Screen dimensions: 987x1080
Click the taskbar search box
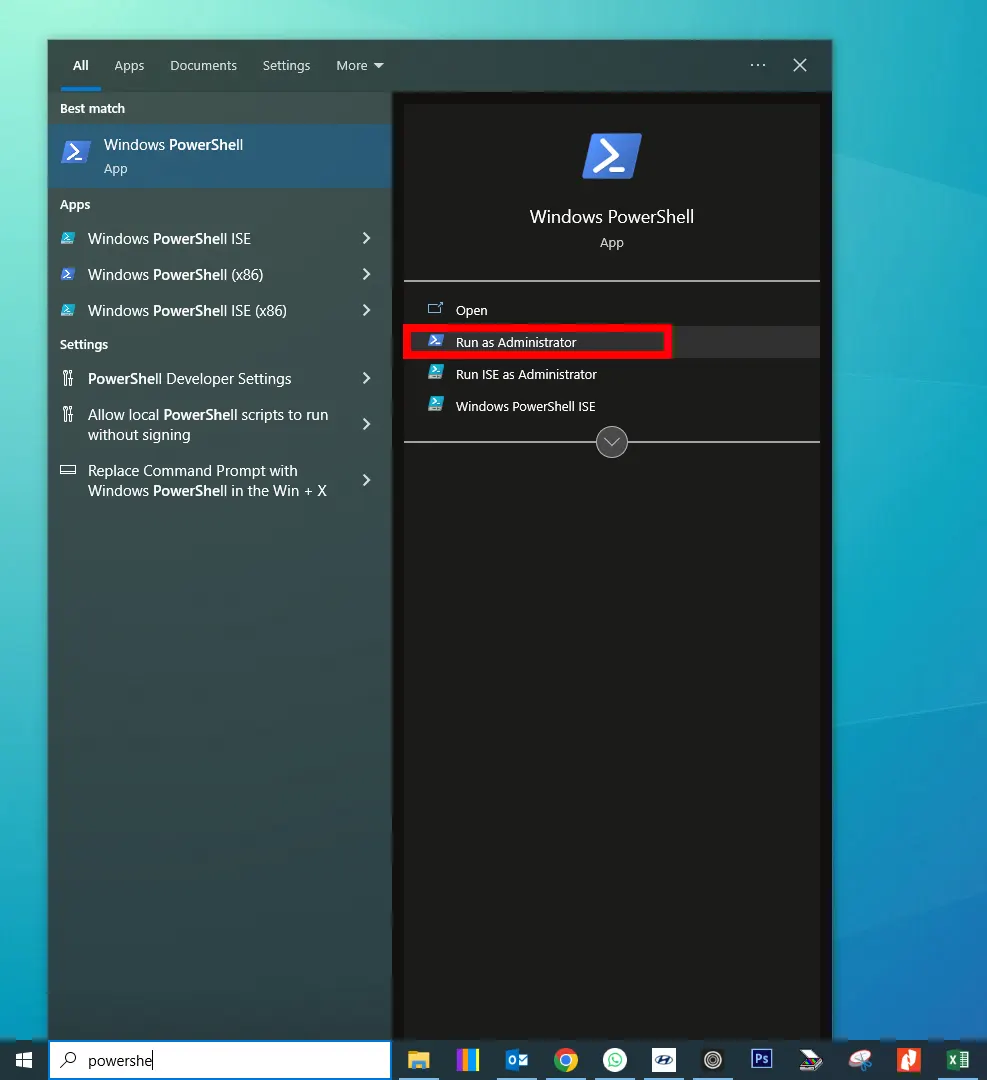[x=220, y=1060]
